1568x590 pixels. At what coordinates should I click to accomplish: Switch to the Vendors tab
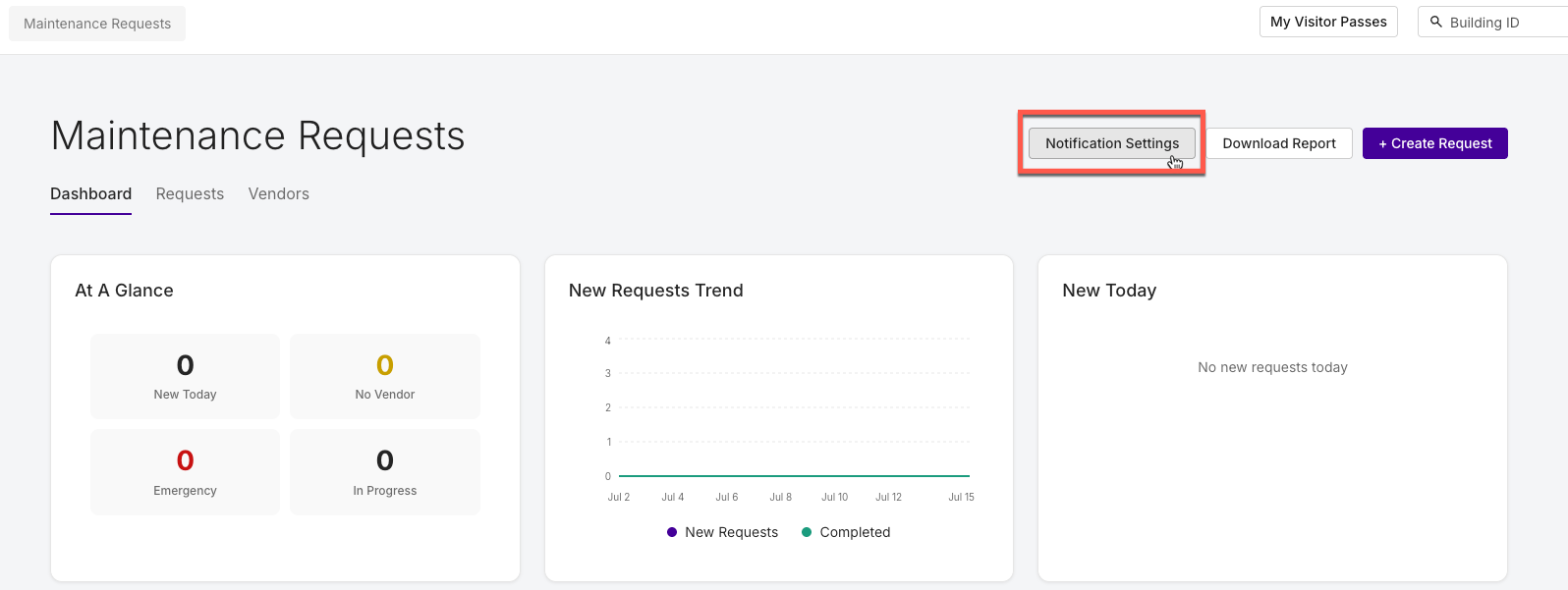point(279,194)
